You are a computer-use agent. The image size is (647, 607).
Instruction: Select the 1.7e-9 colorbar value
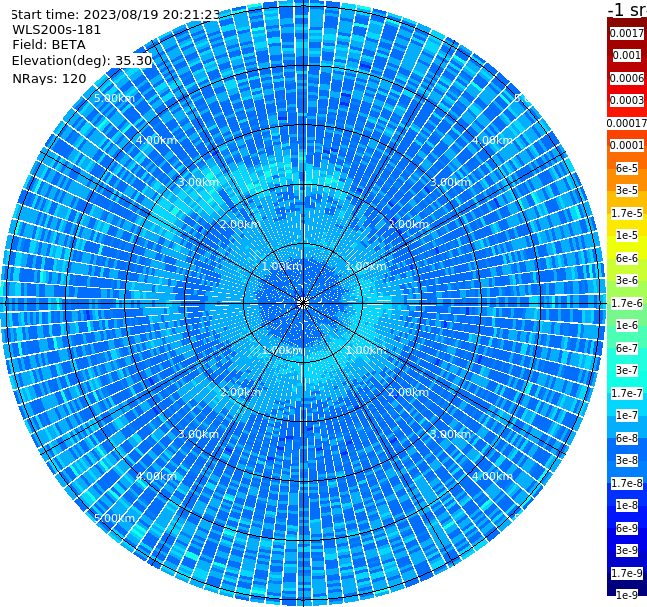point(627,573)
